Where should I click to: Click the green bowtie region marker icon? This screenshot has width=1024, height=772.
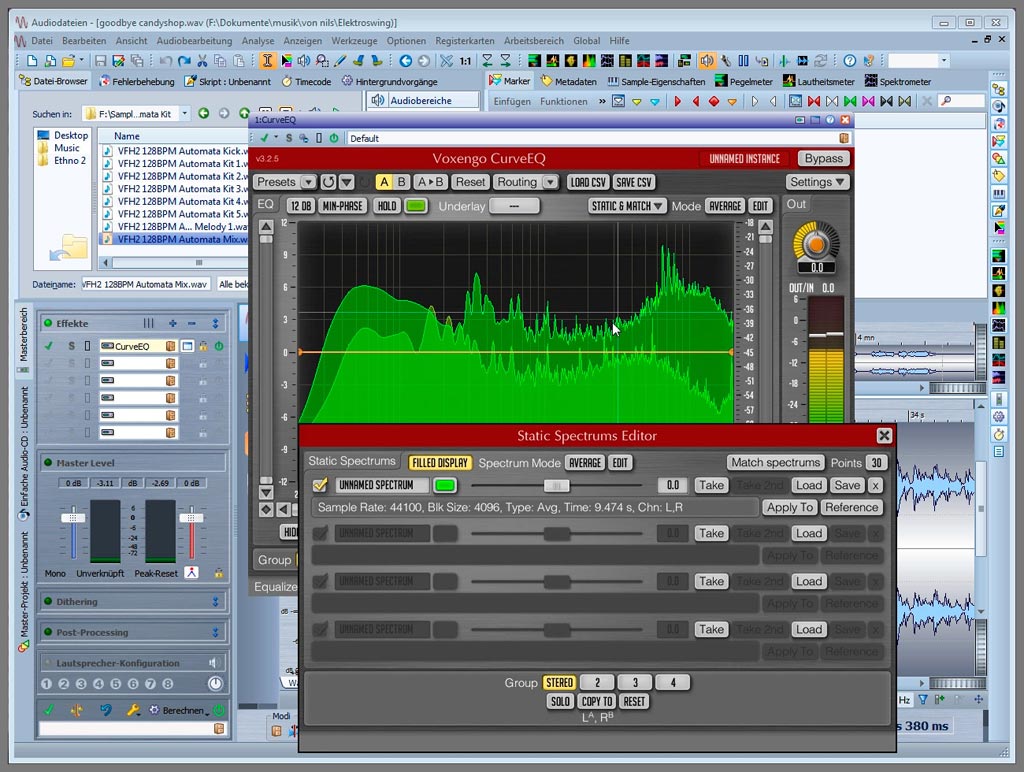click(850, 101)
